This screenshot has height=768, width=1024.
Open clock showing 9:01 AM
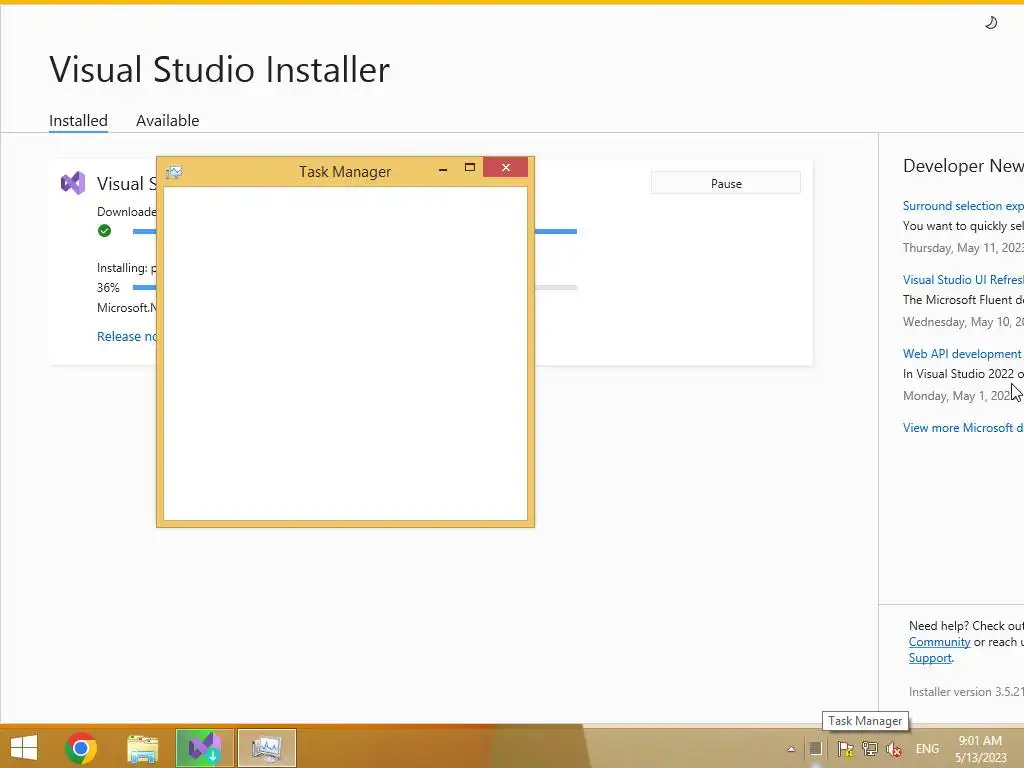981,749
